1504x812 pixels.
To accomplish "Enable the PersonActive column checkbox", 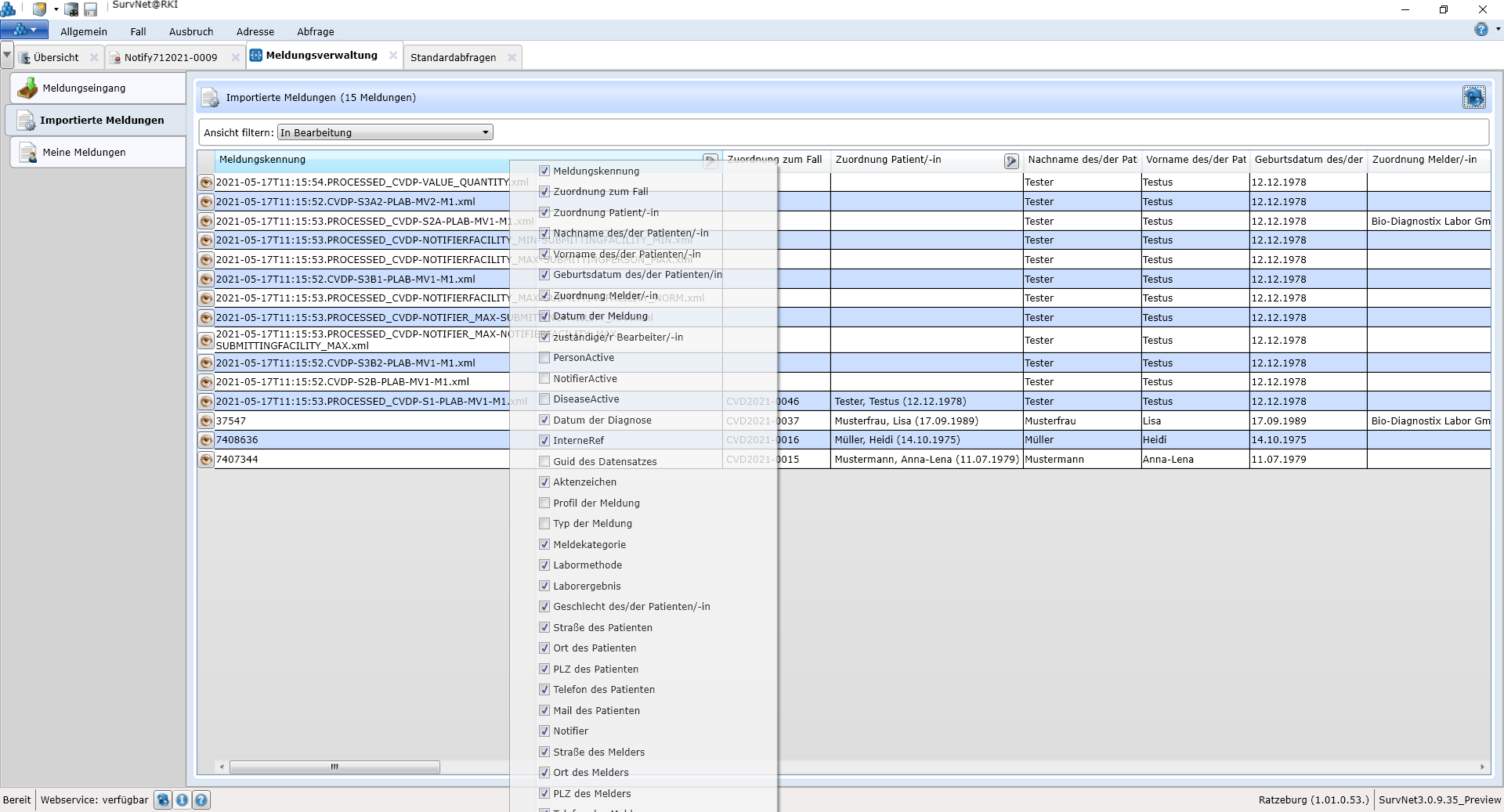I will (x=544, y=358).
